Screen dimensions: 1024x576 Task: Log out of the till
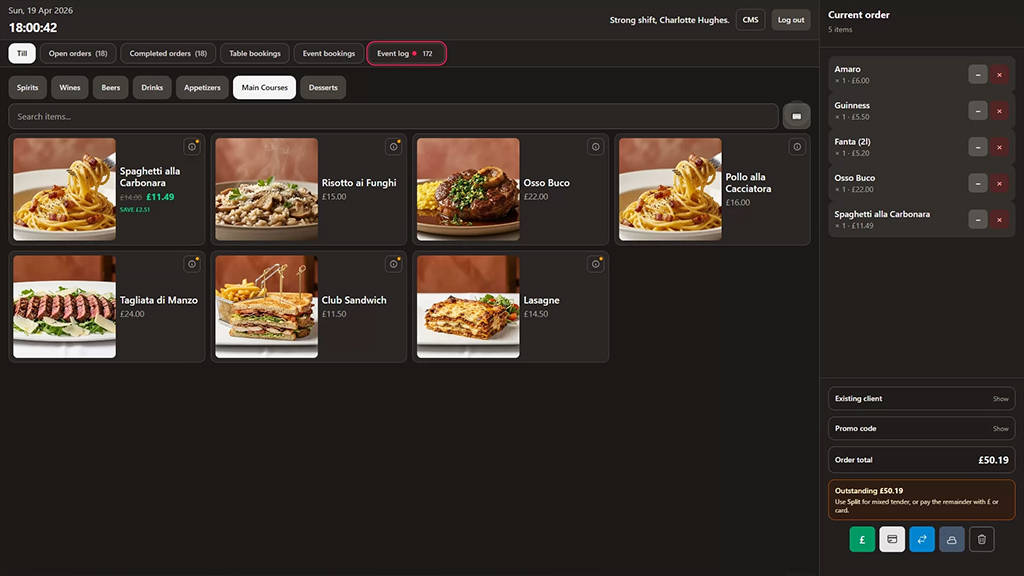[791, 19]
